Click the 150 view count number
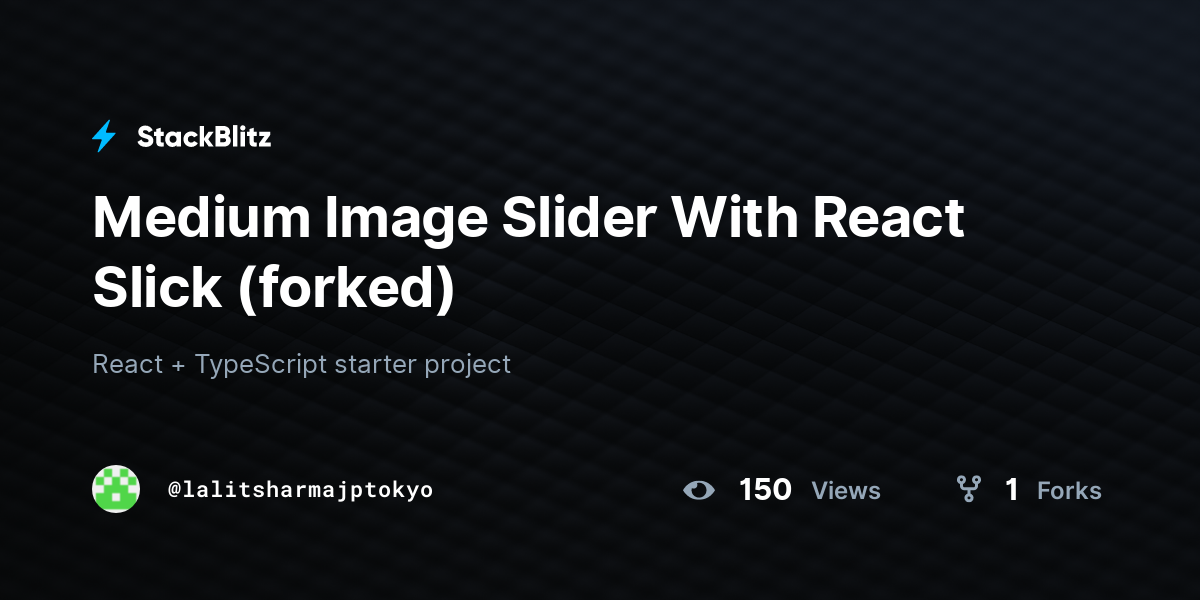Viewport: 1200px width, 600px height. tap(765, 490)
